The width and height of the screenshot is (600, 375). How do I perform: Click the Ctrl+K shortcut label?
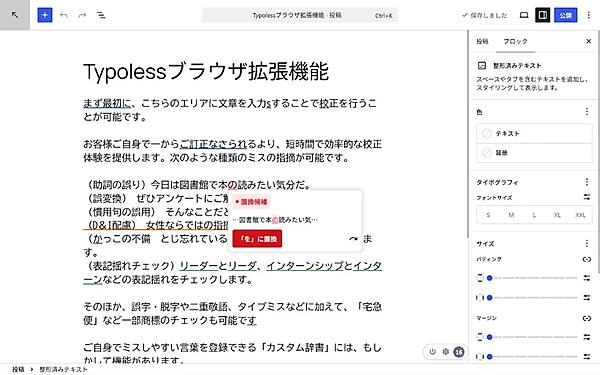pos(383,16)
